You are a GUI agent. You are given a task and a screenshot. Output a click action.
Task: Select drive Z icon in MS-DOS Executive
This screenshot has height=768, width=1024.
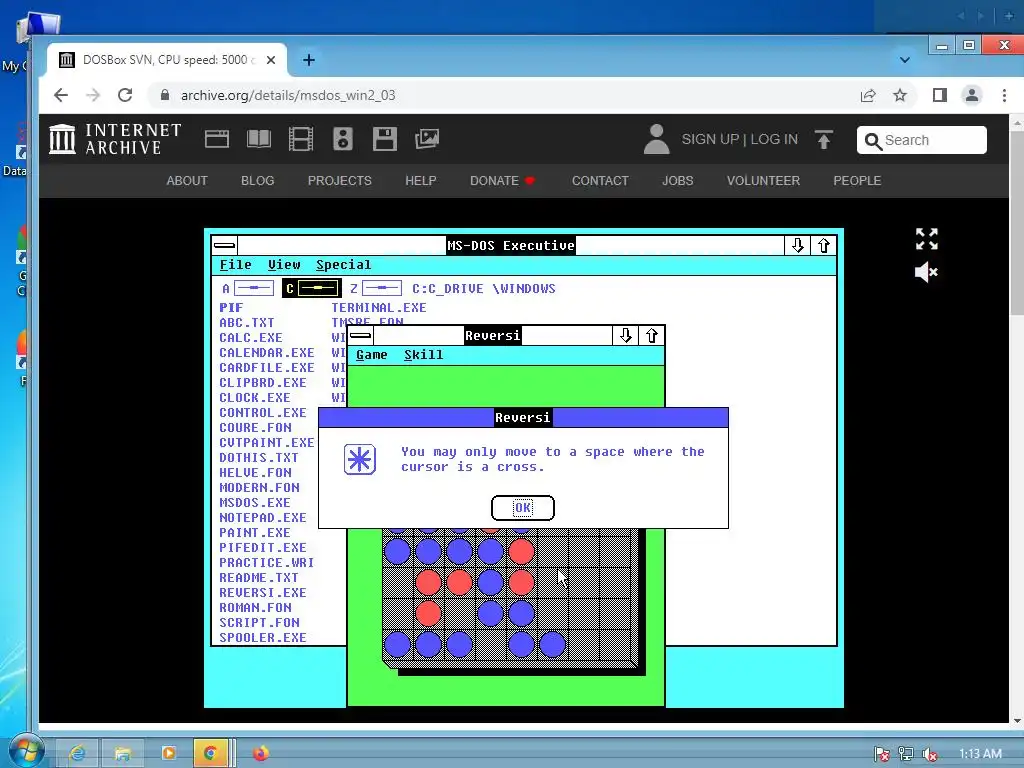pyautogui.click(x=376, y=288)
